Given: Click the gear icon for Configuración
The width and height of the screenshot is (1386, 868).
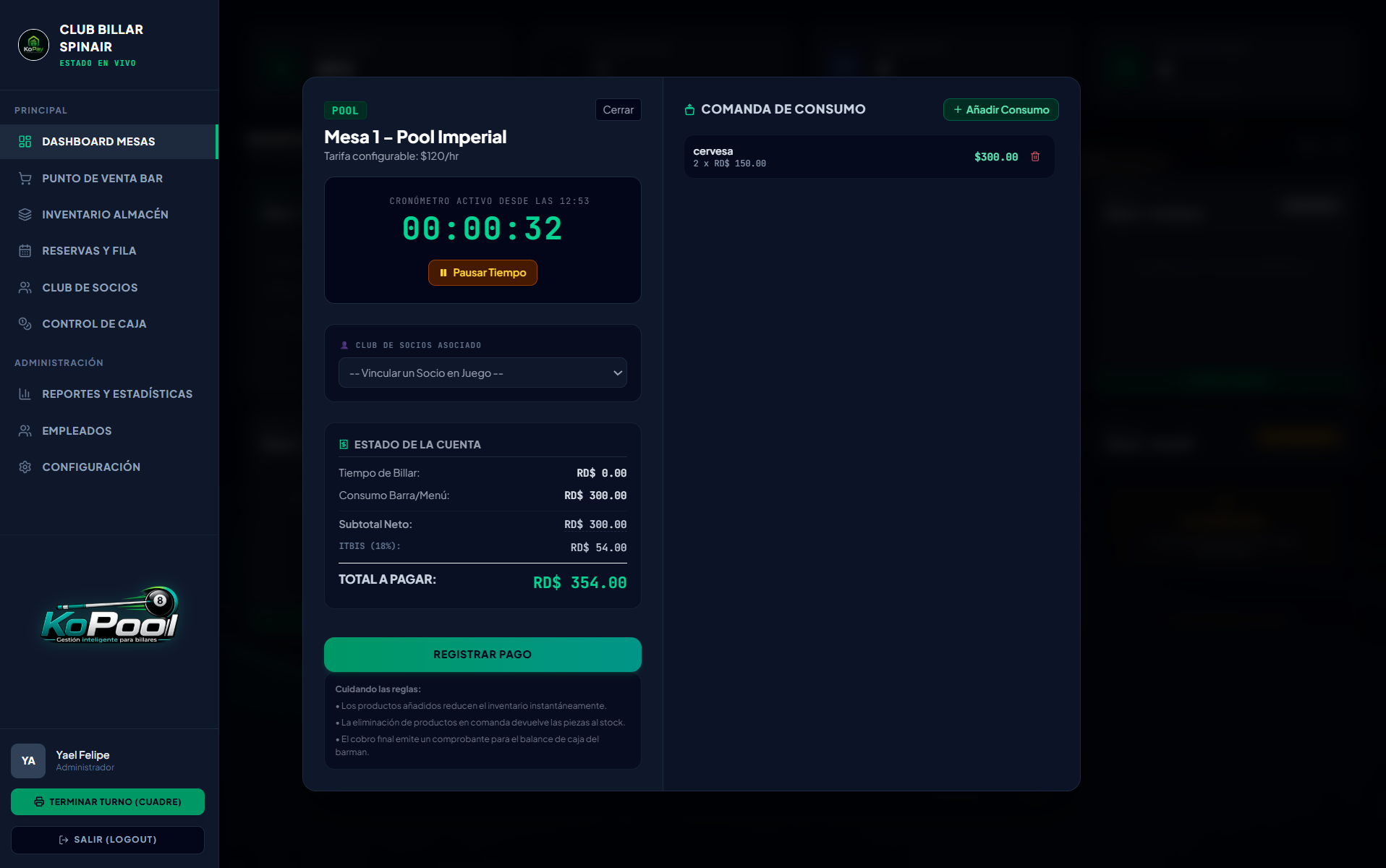Looking at the screenshot, I should coord(25,467).
